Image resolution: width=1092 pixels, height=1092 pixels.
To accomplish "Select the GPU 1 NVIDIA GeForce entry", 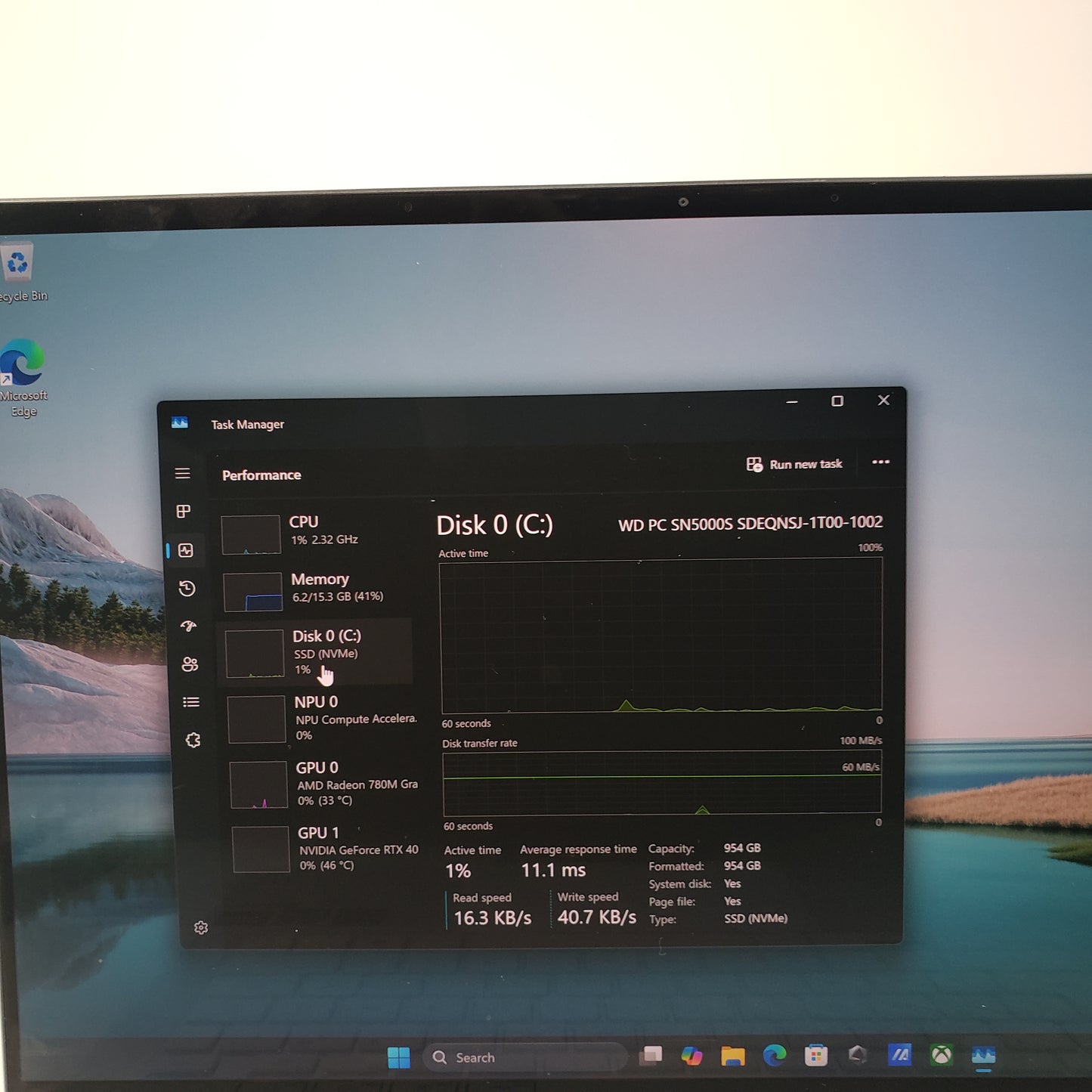I will point(323,849).
